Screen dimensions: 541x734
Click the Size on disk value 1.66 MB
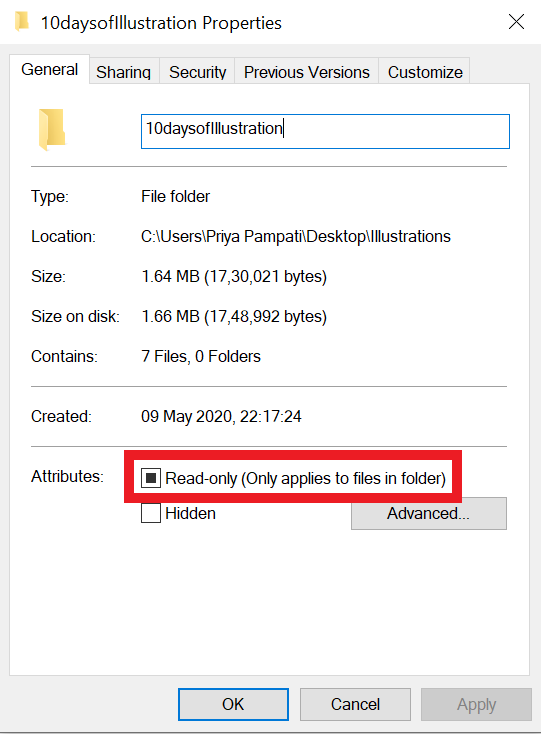234,316
